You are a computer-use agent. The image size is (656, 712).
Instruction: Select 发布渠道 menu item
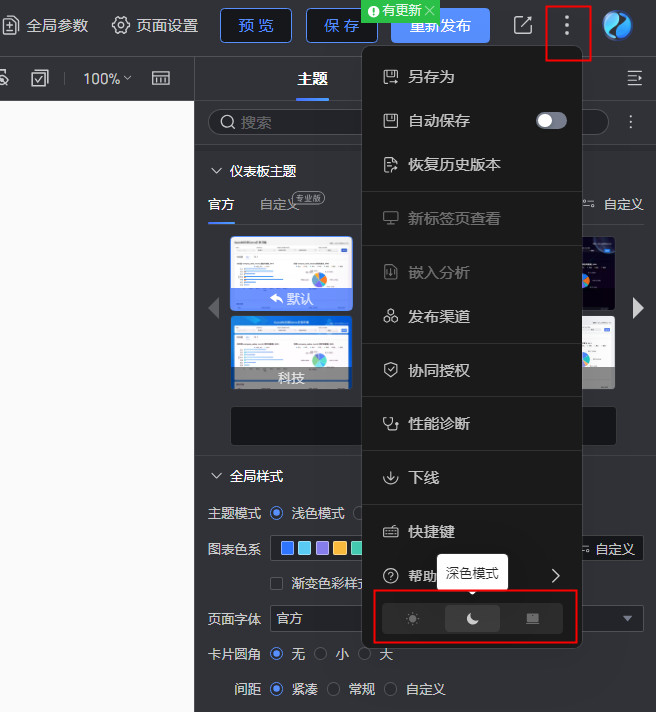tap(438, 317)
